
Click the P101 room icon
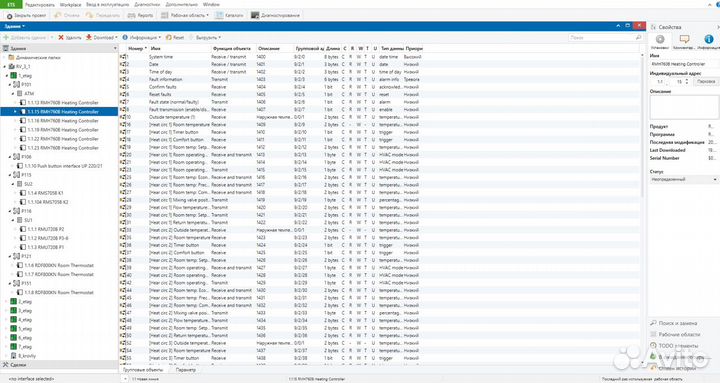17,85
